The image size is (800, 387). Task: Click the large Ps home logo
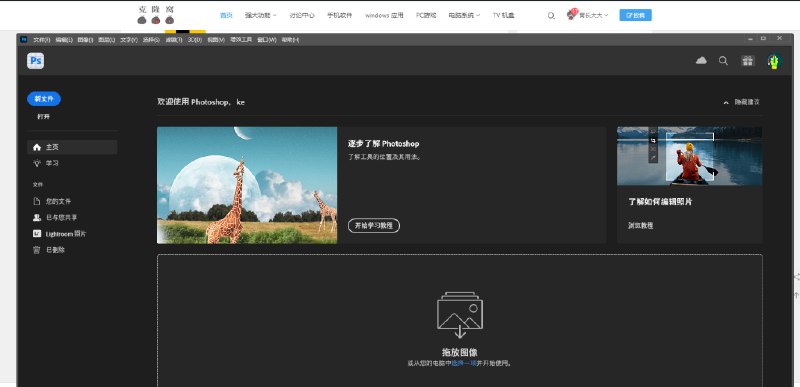point(35,61)
